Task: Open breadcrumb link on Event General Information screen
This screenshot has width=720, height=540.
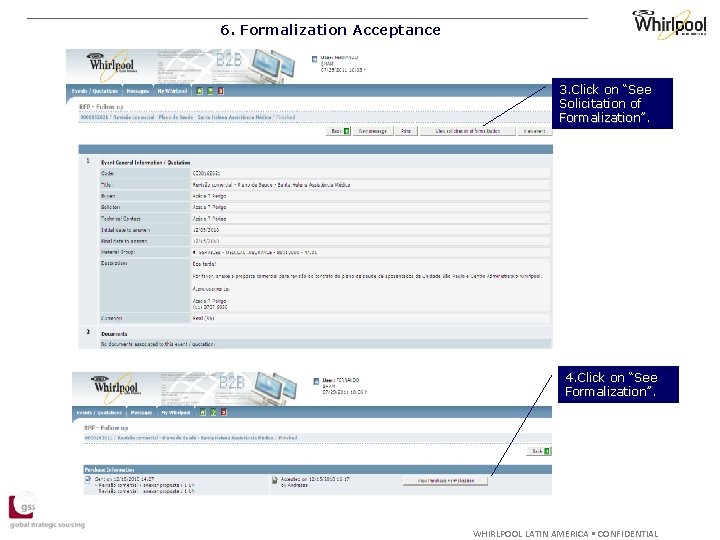Action: (187, 117)
